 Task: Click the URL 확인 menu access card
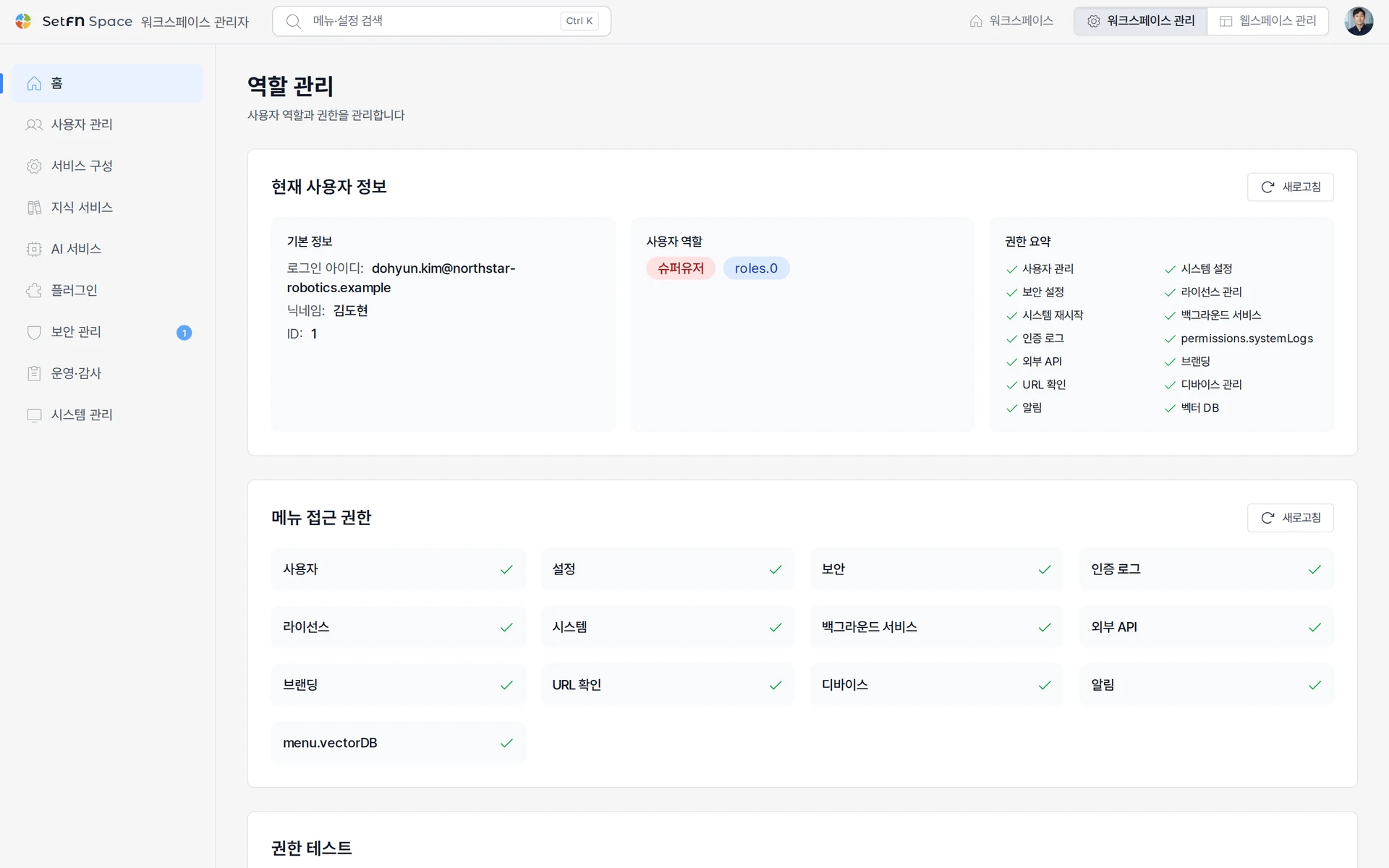click(x=668, y=685)
